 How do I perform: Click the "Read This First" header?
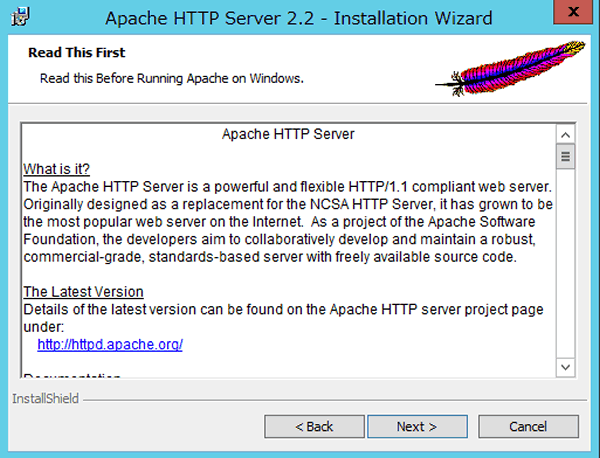point(77,52)
